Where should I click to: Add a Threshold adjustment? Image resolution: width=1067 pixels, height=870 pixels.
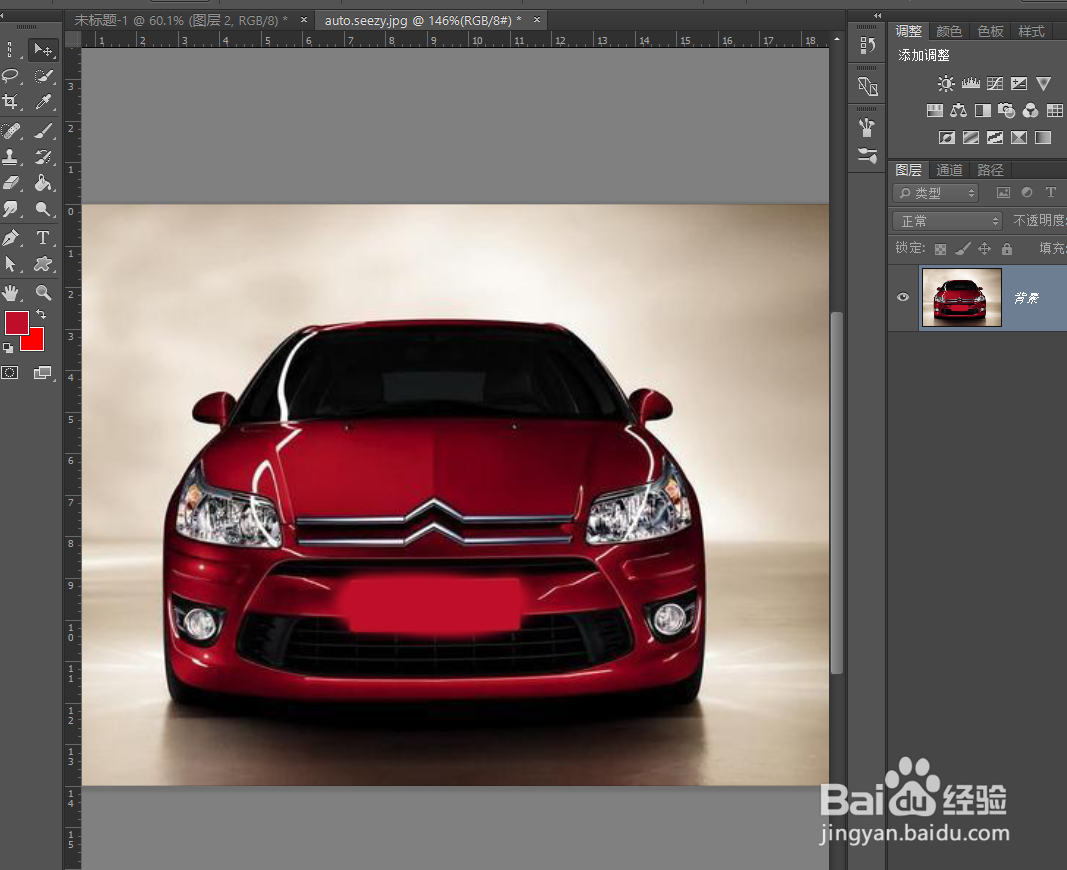tap(995, 137)
